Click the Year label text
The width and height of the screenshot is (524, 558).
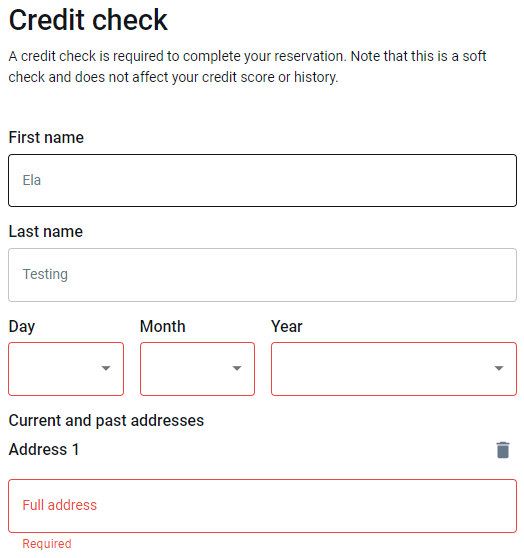(287, 326)
